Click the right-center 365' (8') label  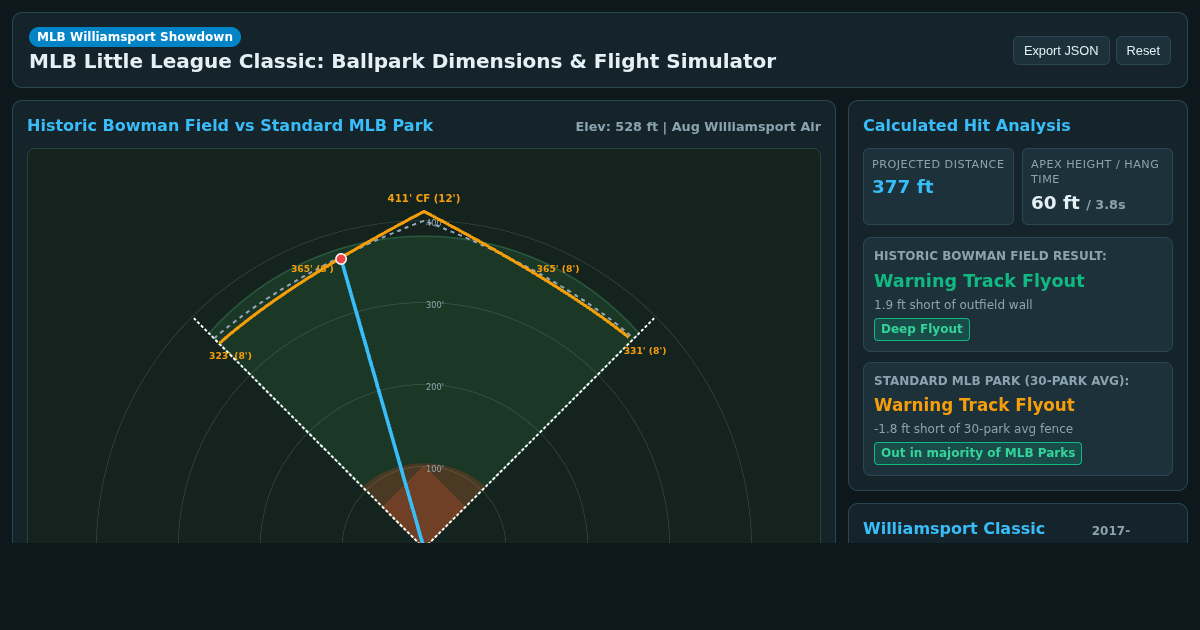coord(558,269)
